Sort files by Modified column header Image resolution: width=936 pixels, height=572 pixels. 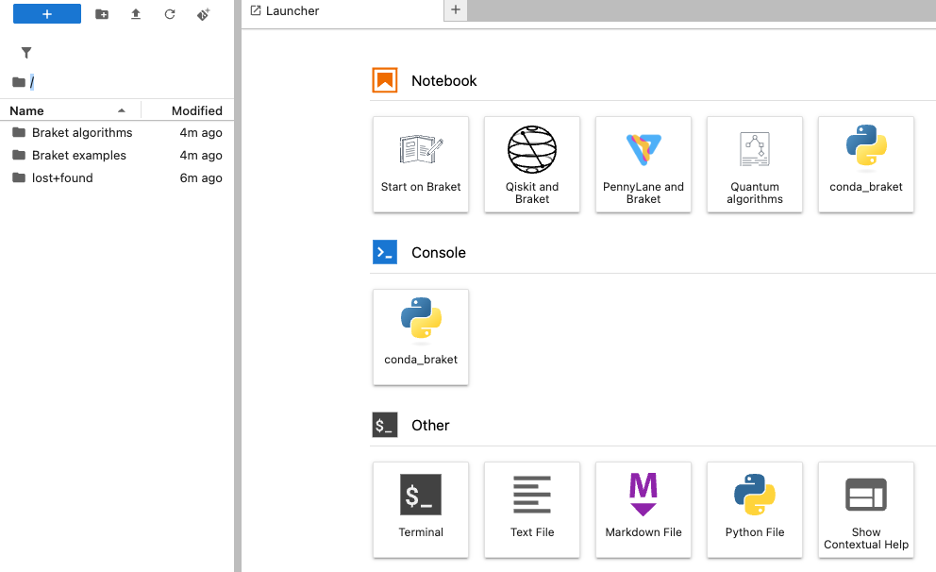coord(196,111)
